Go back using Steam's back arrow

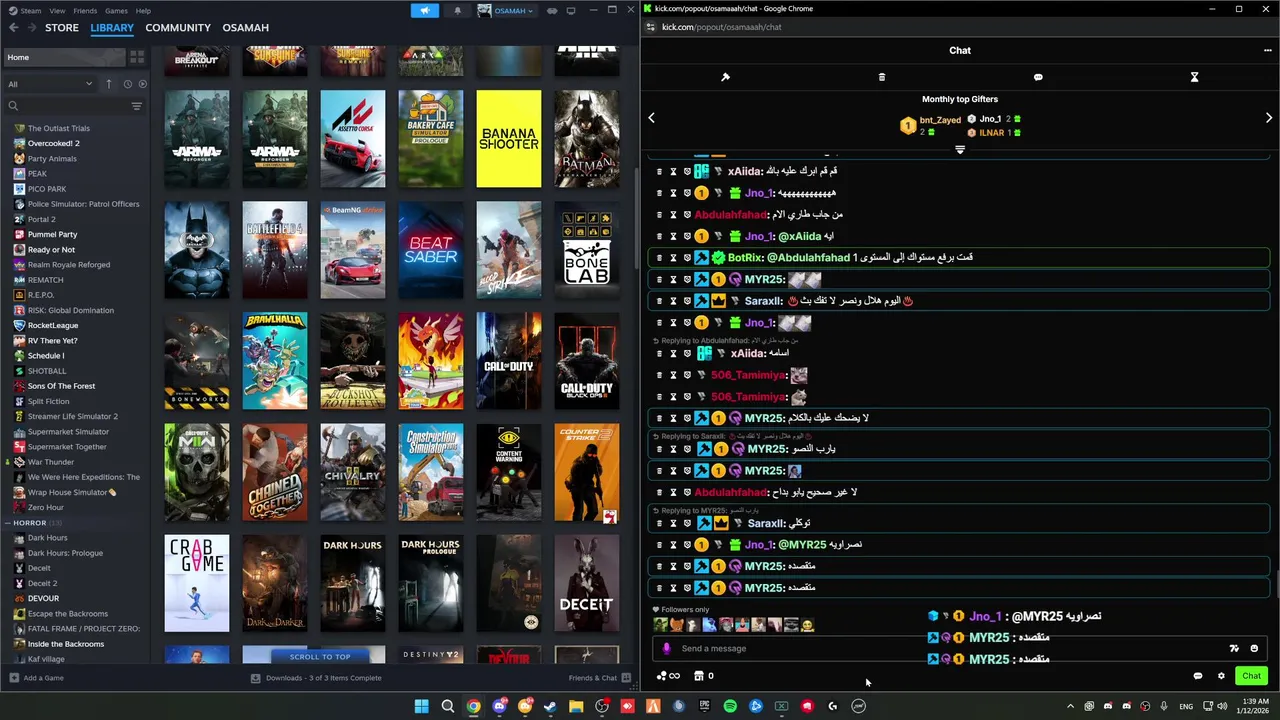[13, 27]
